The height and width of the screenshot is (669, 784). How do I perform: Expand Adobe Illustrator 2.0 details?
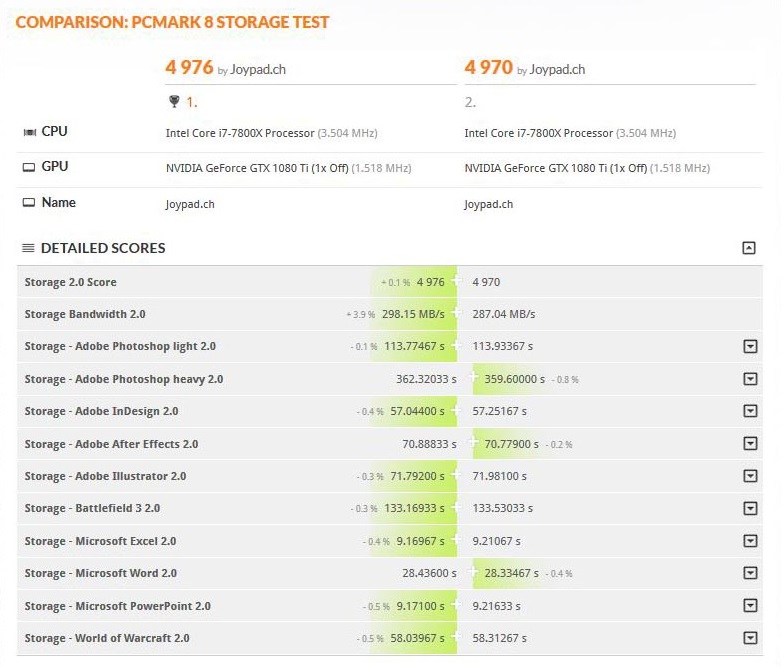(750, 476)
